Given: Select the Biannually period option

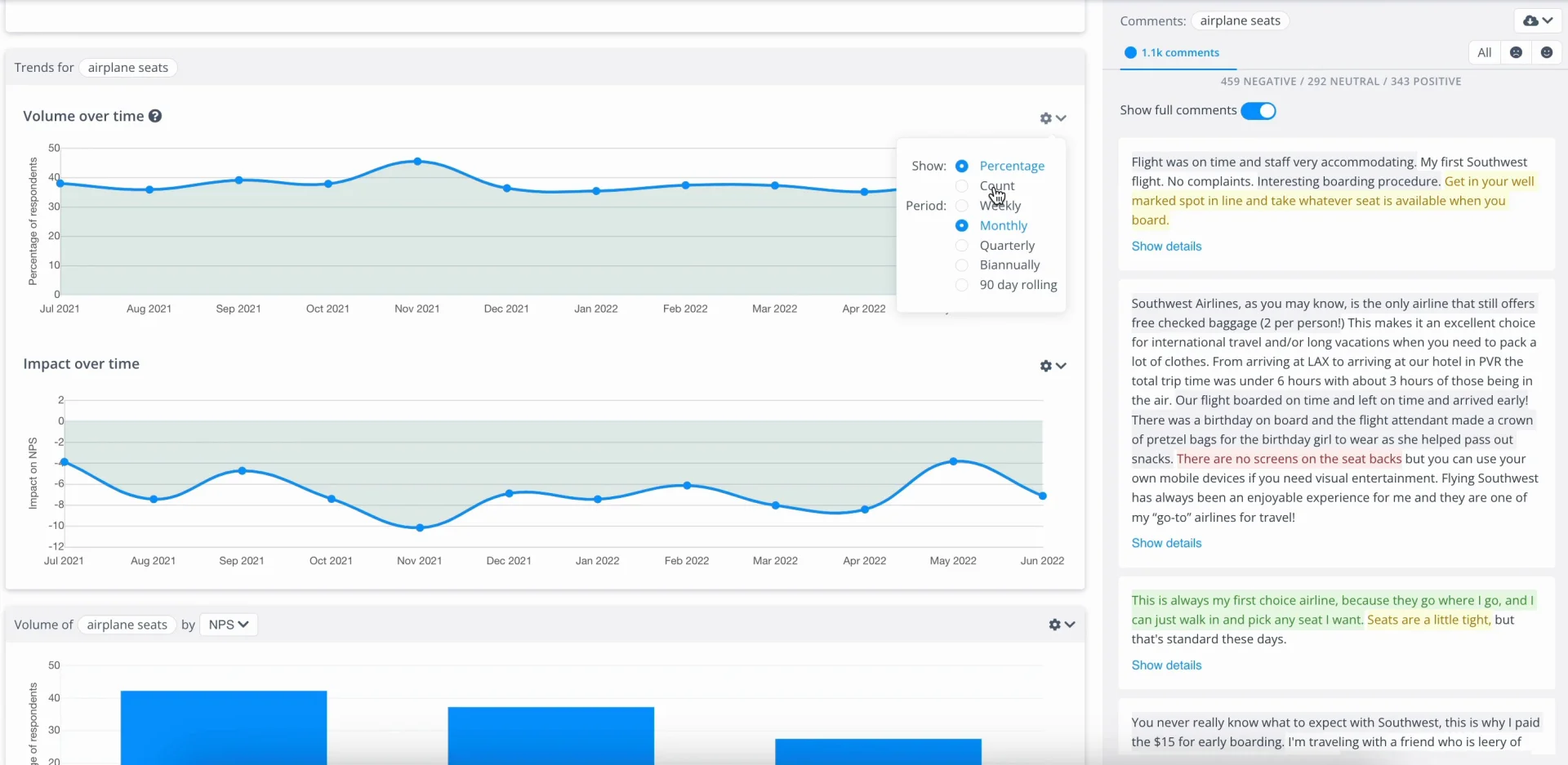Looking at the screenshot, I should pos(962,265).
